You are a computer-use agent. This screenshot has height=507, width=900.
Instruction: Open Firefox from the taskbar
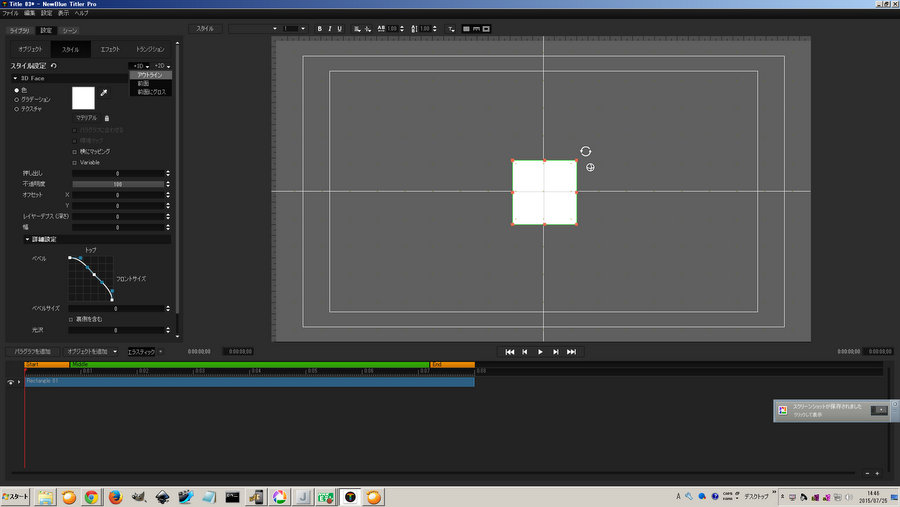pos(115,497)
